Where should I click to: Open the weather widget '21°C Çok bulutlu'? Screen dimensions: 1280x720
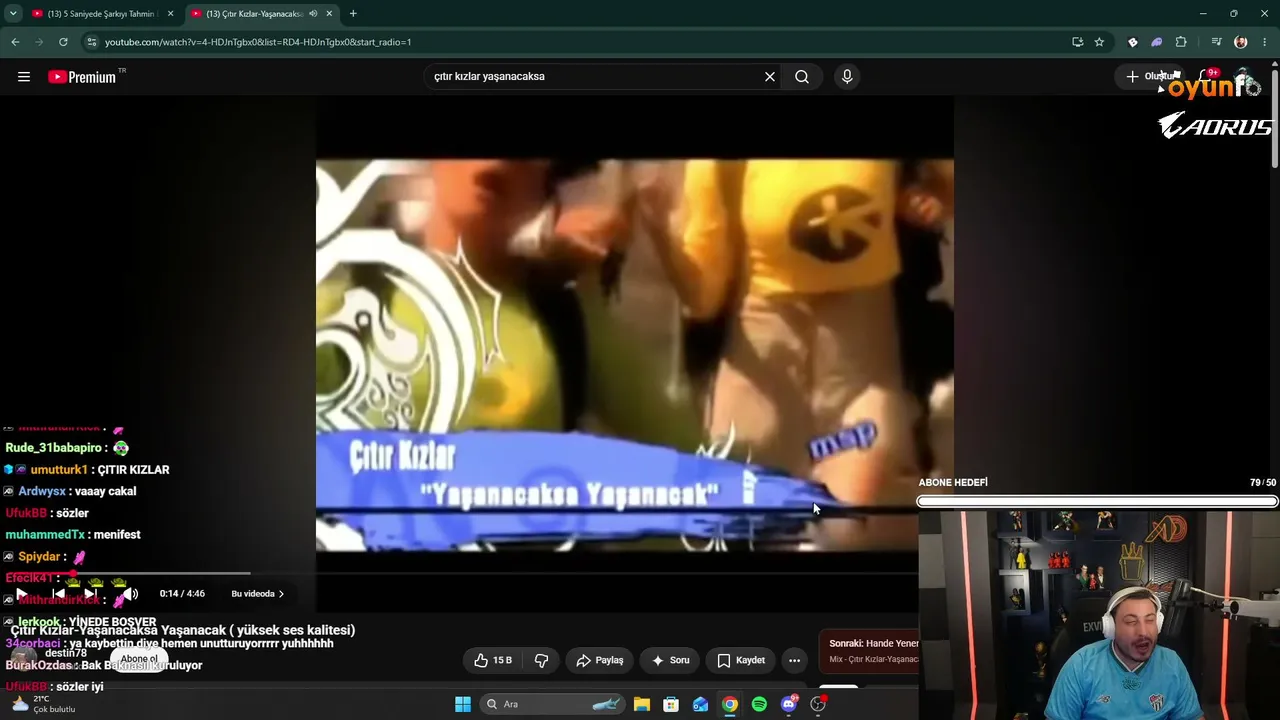pos(42,704)
